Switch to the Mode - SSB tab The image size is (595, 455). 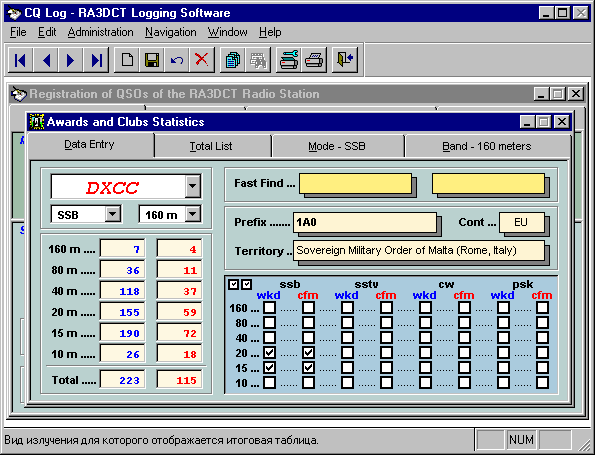pos(337,146)
